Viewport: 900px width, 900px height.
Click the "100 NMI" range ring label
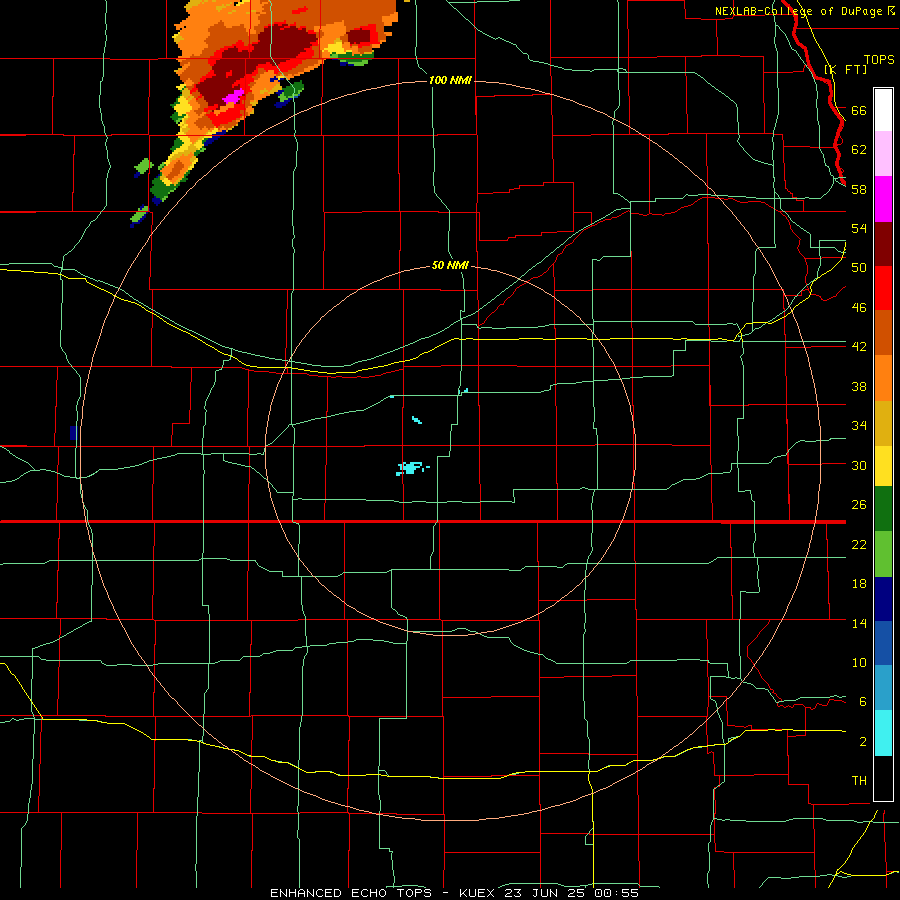(451, 80)
